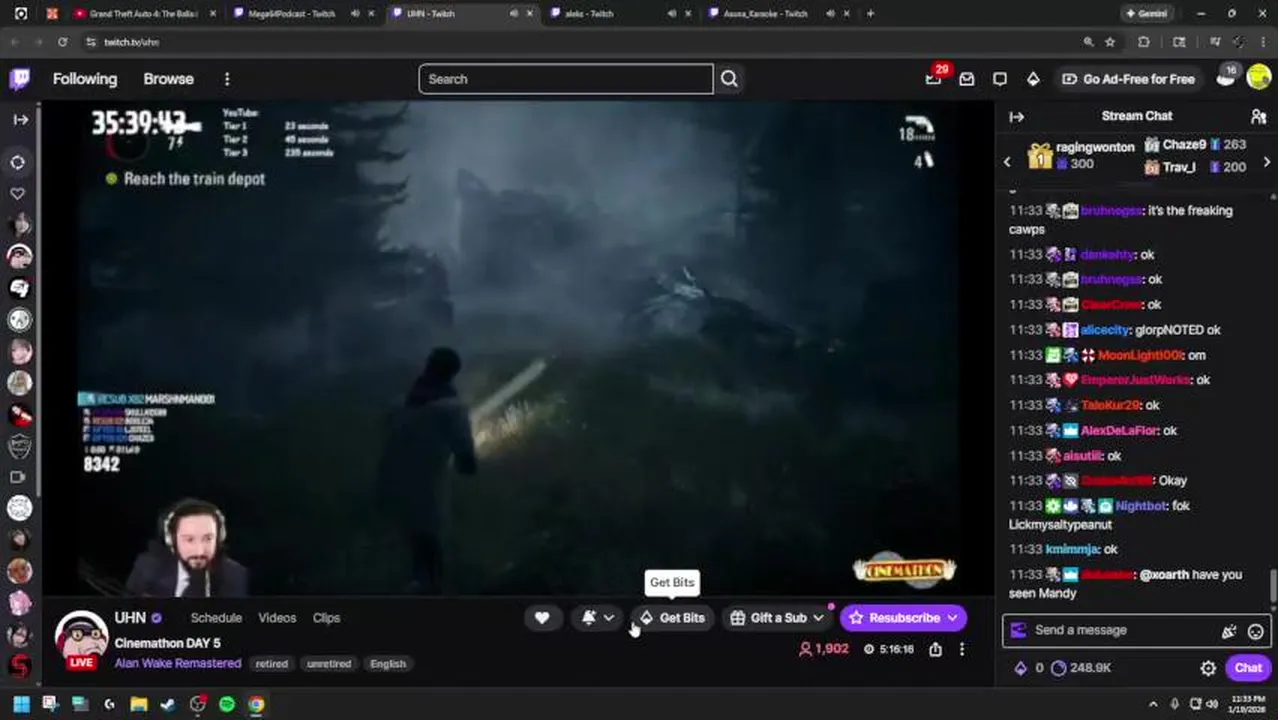The width and height of the screenshot is (1278, 720).
Task: Click the purple Chat send button
Action: (x=1248, y=668)
